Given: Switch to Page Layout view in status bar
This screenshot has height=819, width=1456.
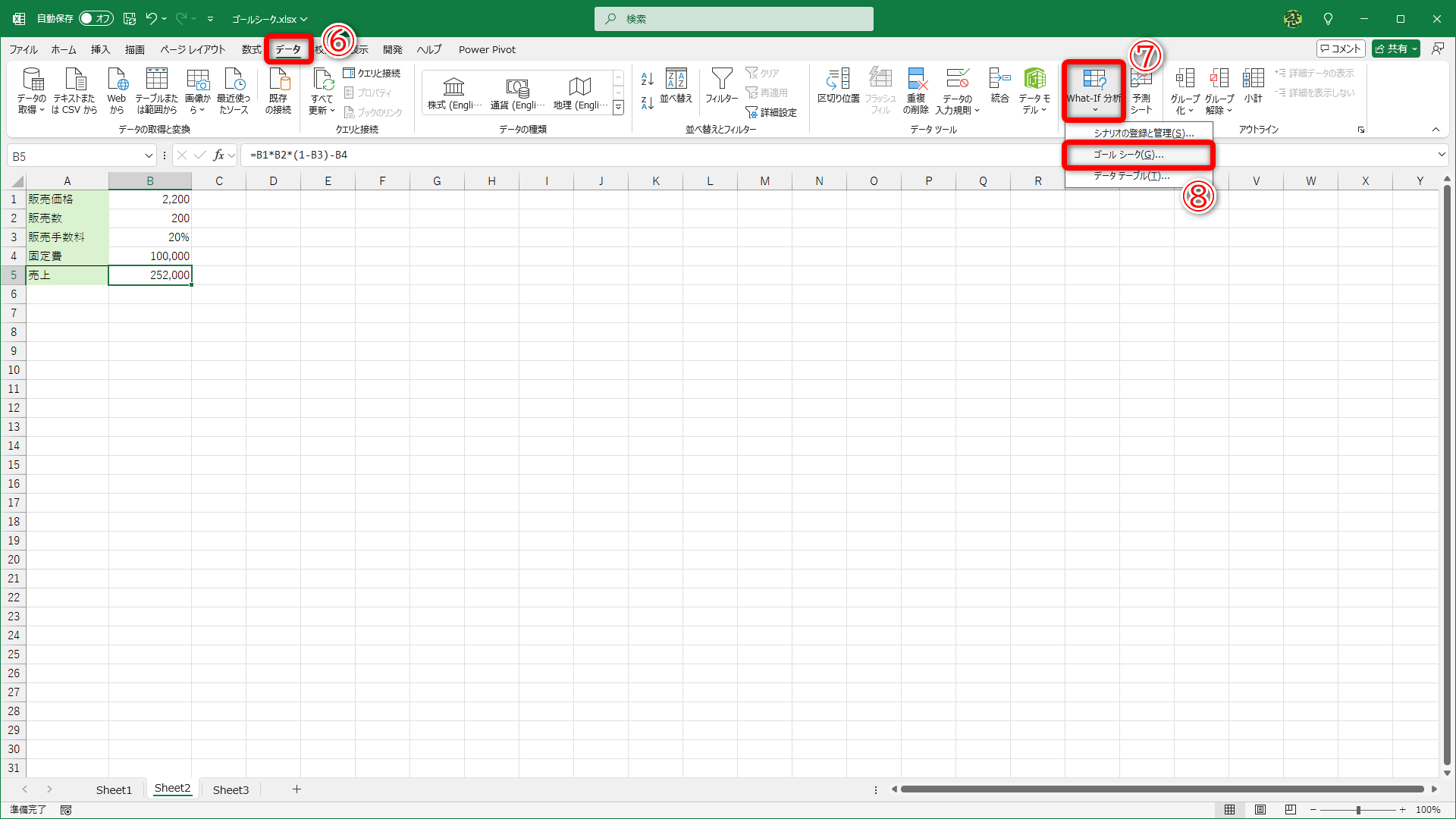Looking at the screenshot, I should tap(1260, 810).
